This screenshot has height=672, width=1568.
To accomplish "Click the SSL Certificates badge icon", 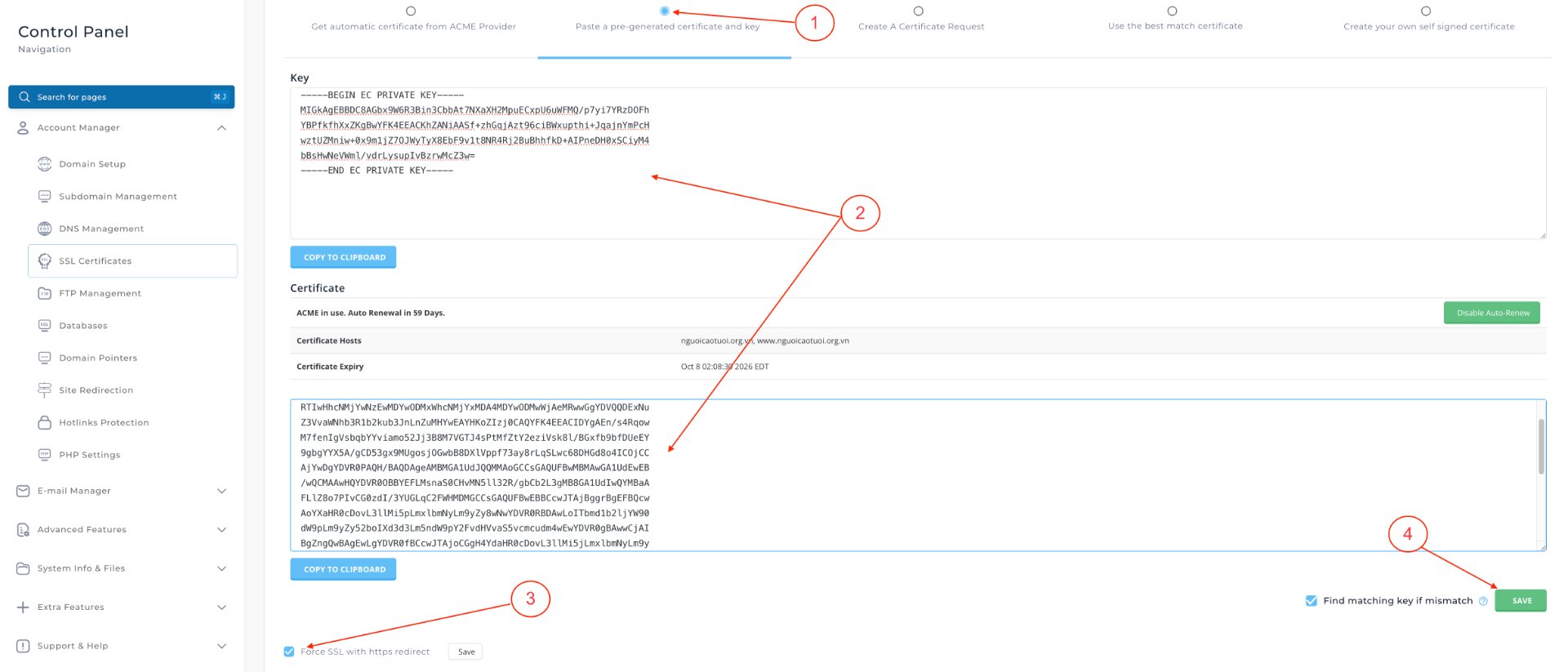I will [x=45, y=260].
